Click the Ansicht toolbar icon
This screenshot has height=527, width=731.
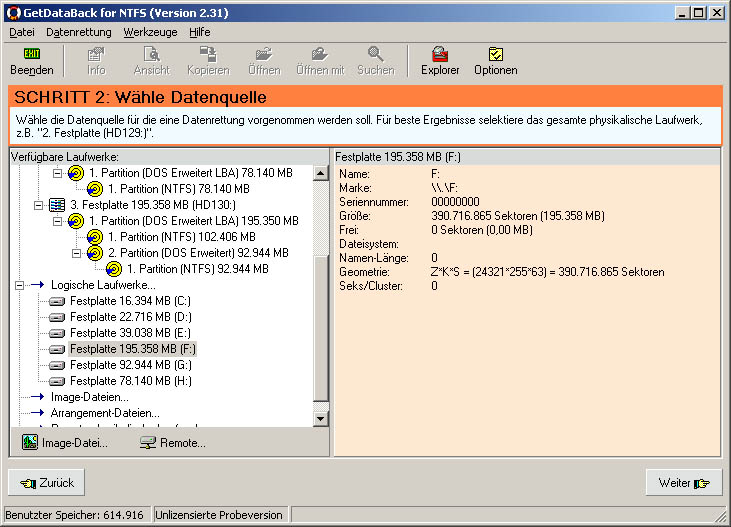tap(152, 54)
